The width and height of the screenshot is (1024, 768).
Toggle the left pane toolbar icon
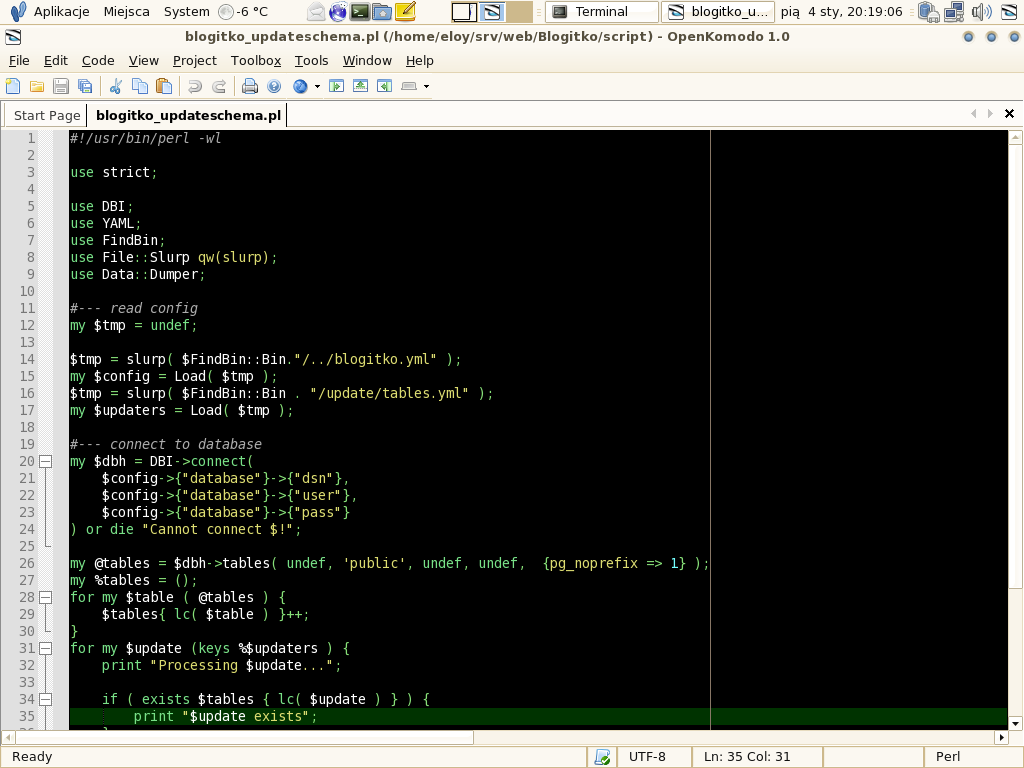[x=336, y=86]
